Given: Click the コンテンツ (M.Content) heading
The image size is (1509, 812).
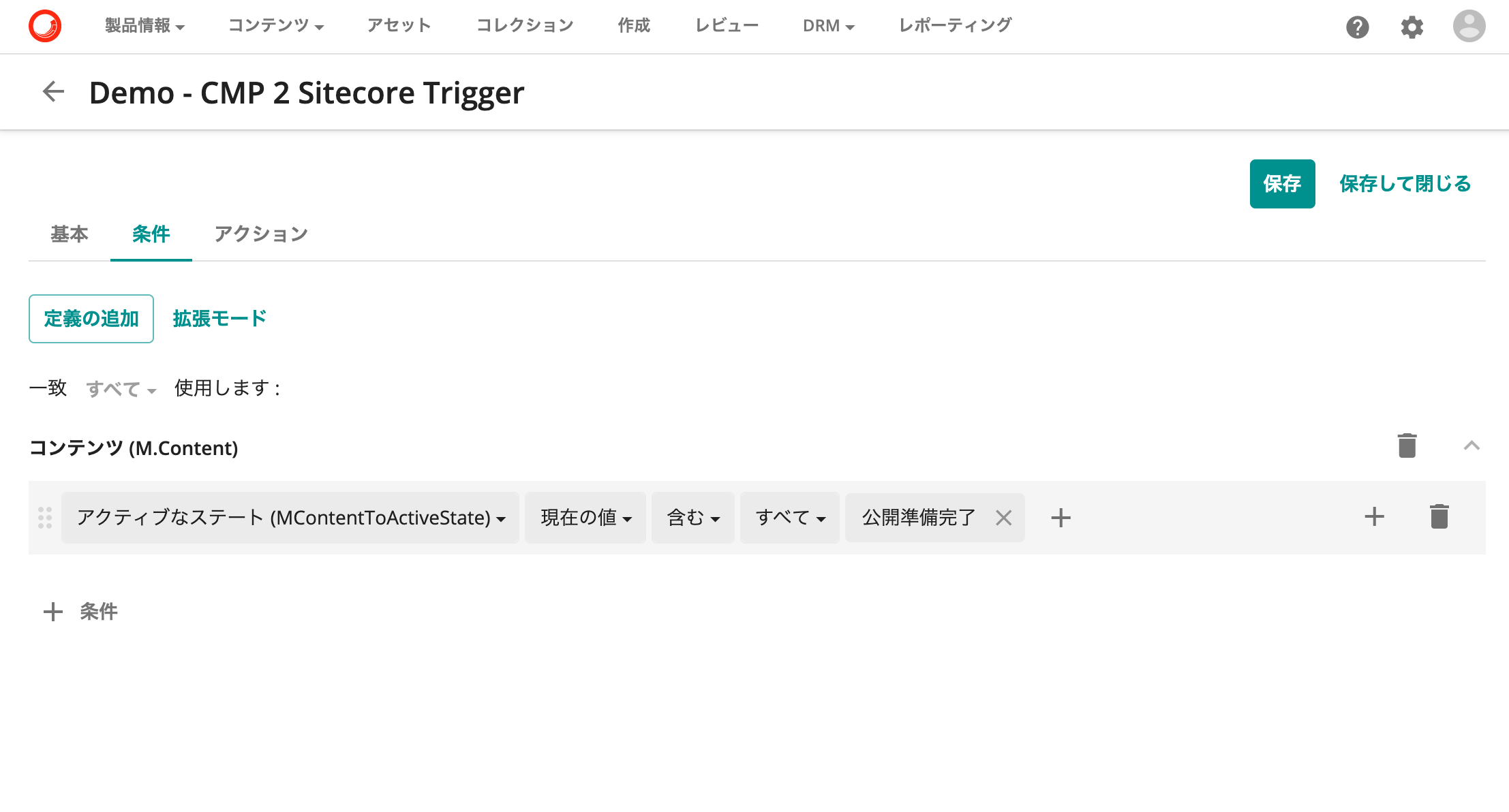Looking at the screenshot, I should (x=134, y=448).
